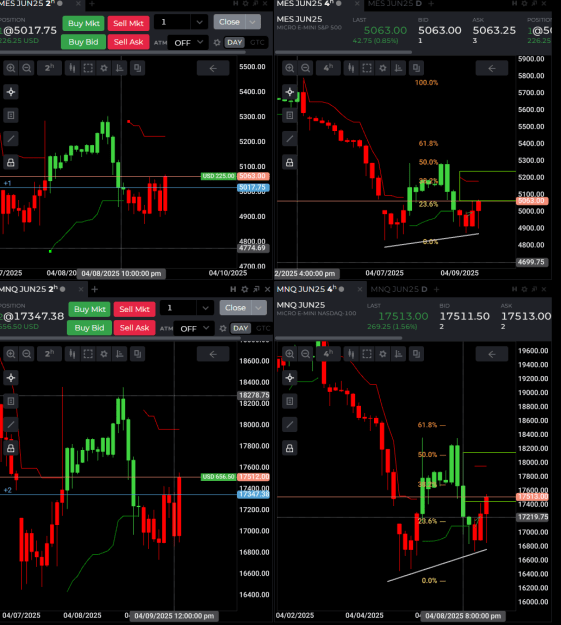Click the back arrow on MNQ 4h chart

click(x=492, y=354)
